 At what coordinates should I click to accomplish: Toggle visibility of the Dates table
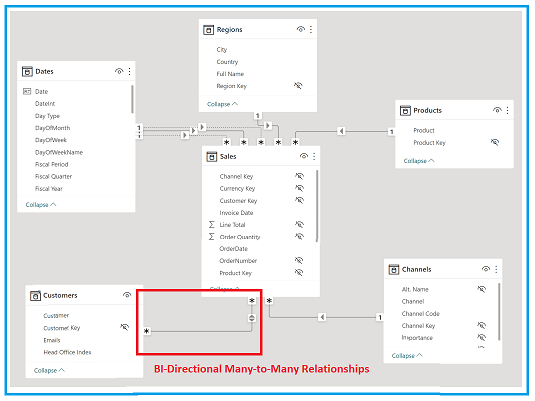pyautogui.click(x=119, y=71)
